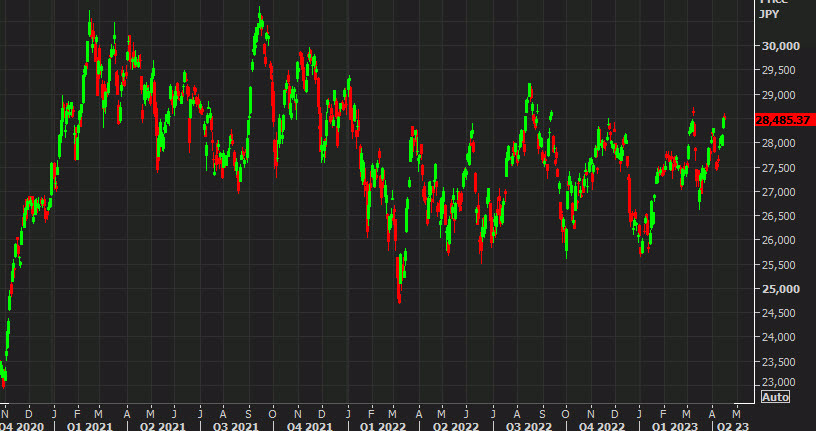The width and height of the screenshot is (816, 431).
Task: Click the 28,000 price axis label
Action: [781, 143]
